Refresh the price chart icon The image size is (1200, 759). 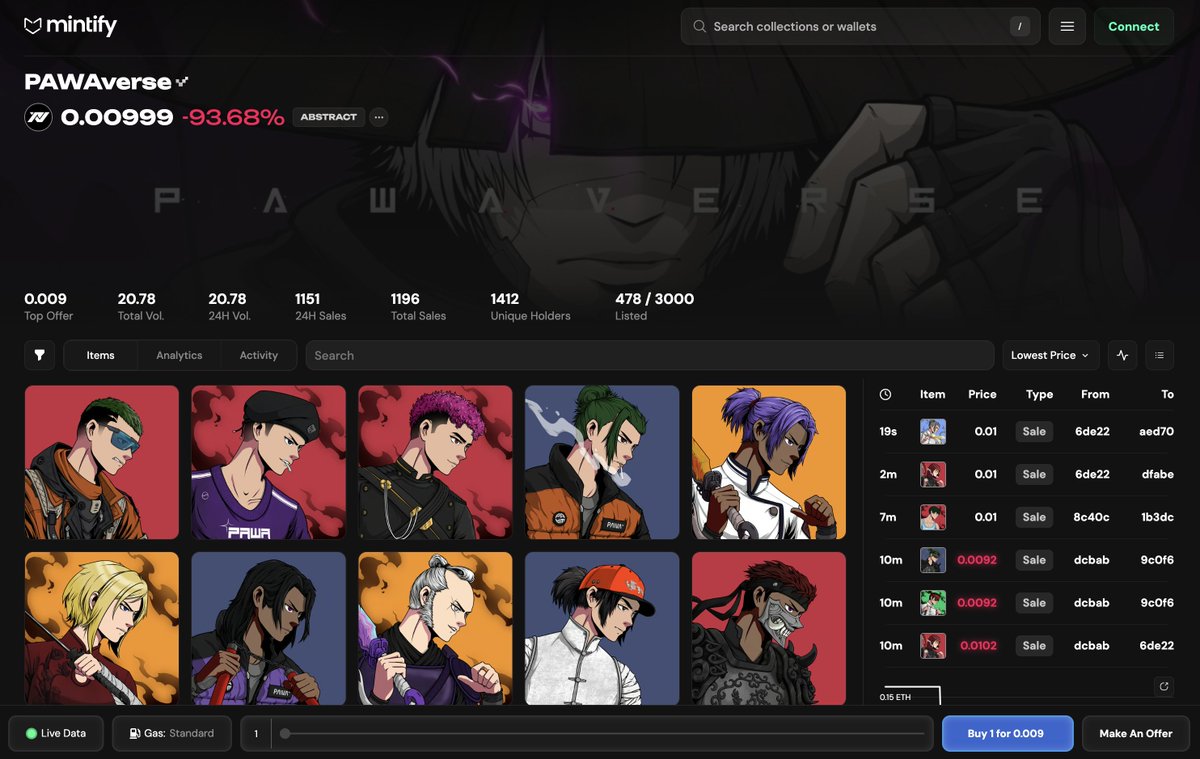point(1163,686)
